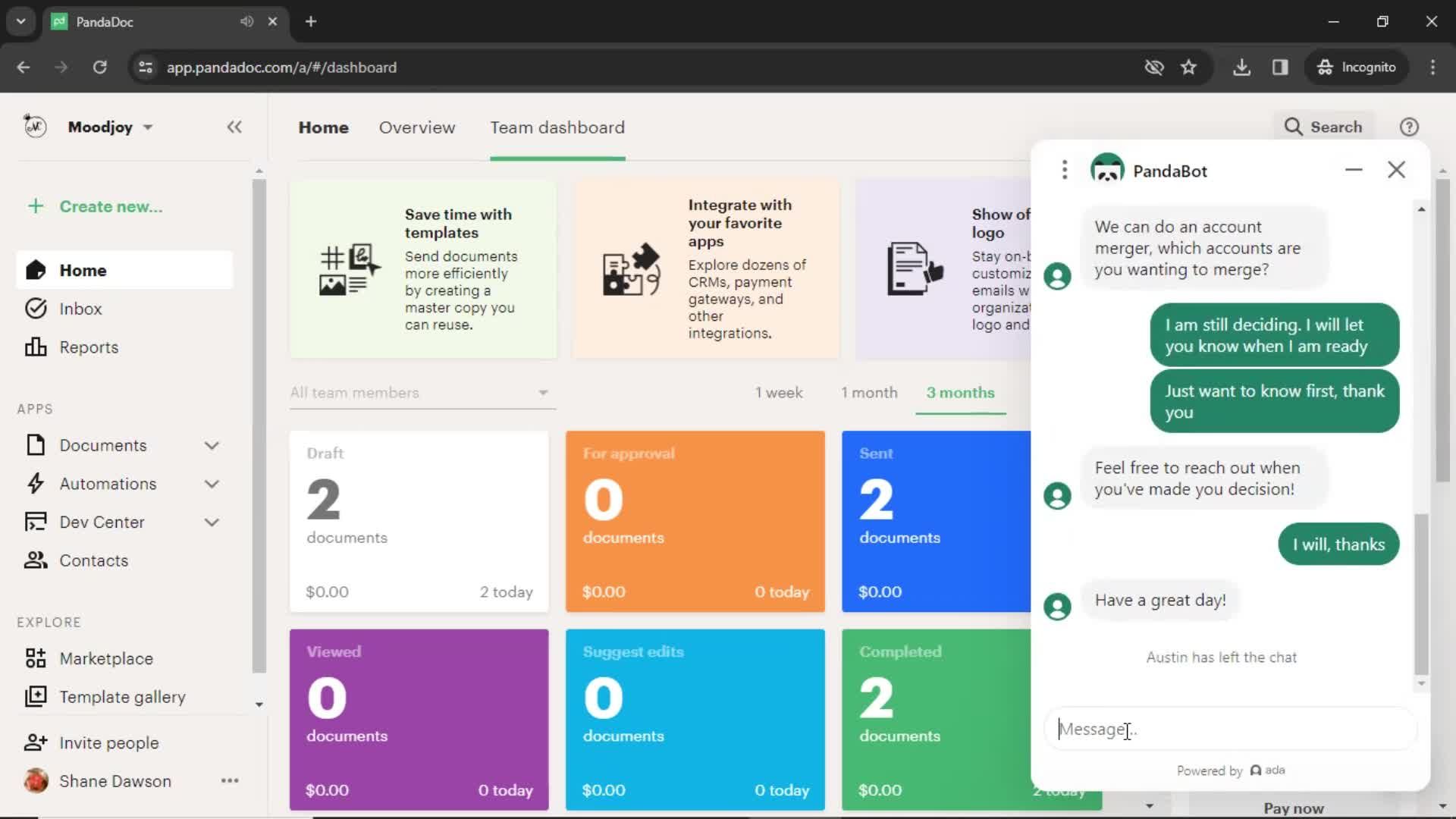
Task: Select the 1 week time range
Action: [779, 393]
